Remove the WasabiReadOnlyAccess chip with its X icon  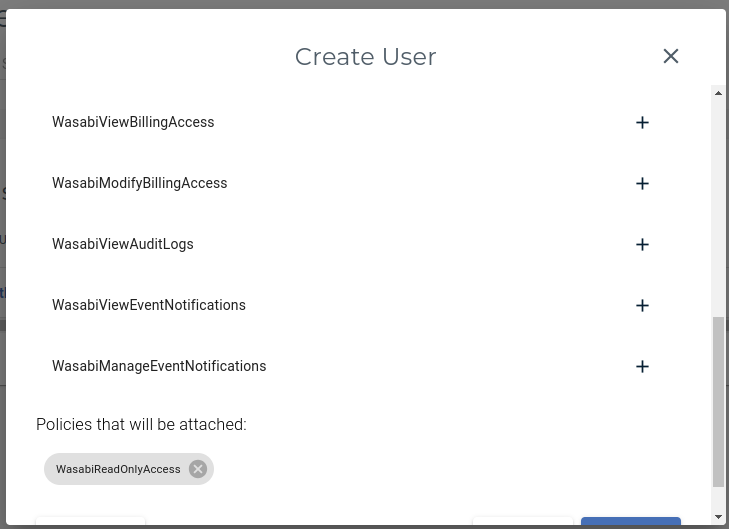[x=198, y=469]
